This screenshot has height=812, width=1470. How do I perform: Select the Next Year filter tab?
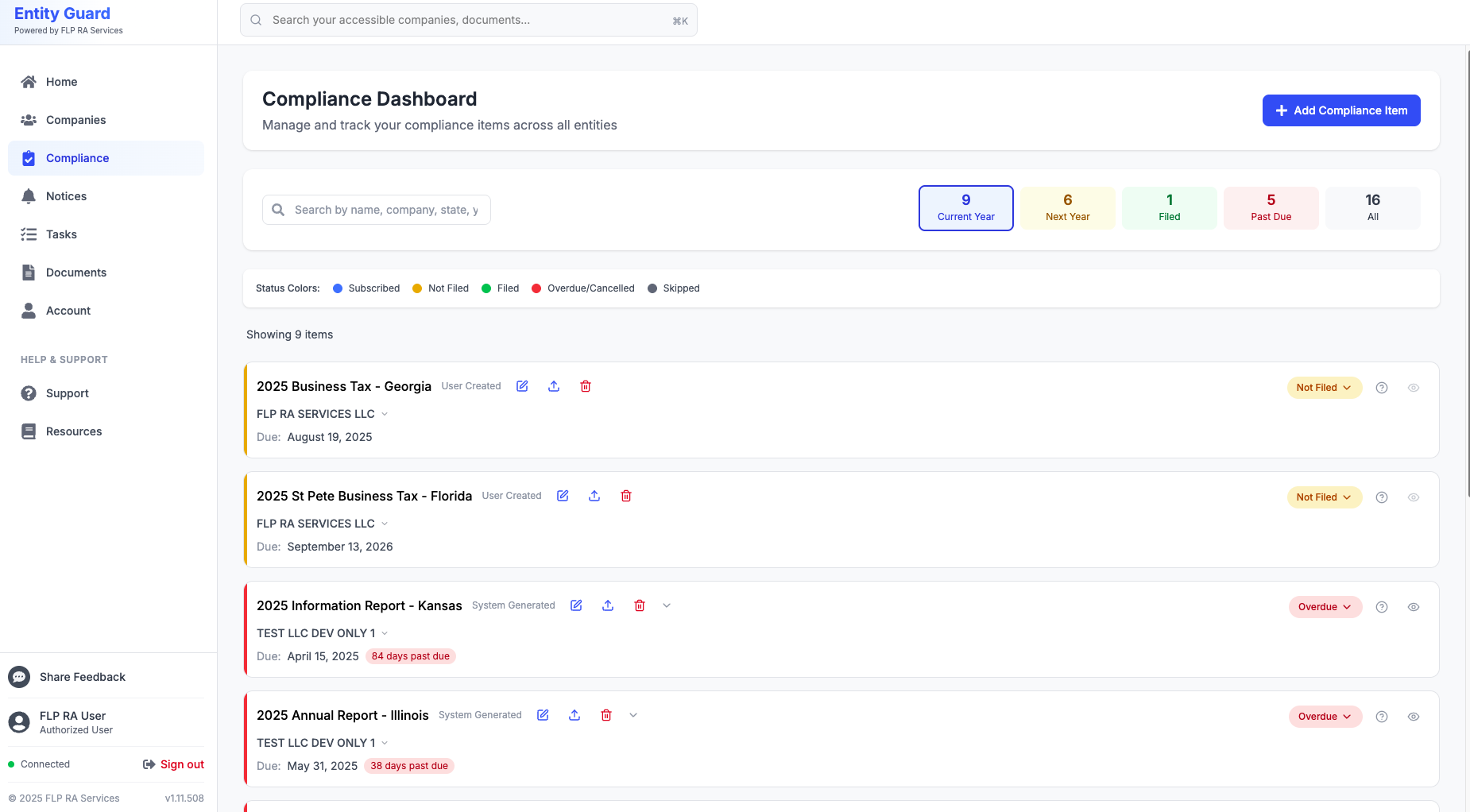1068,208
